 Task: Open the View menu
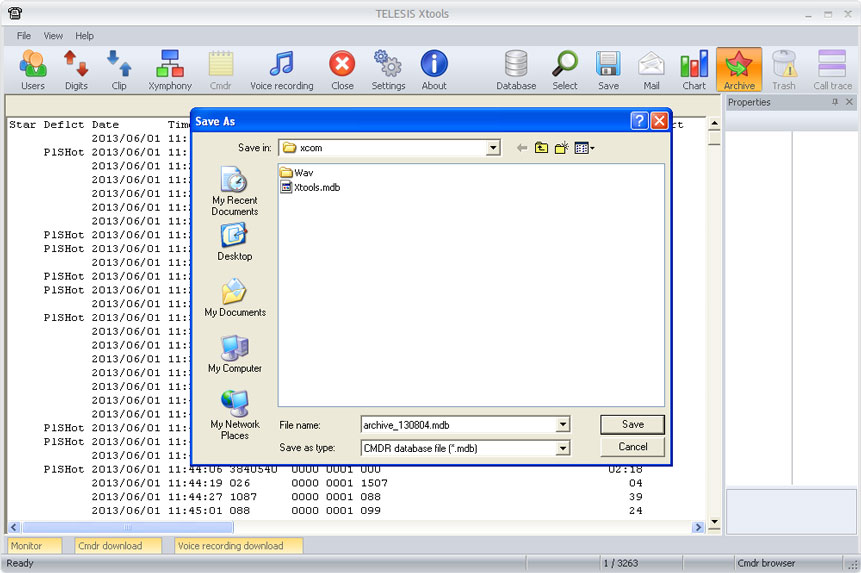pos(53,36)
